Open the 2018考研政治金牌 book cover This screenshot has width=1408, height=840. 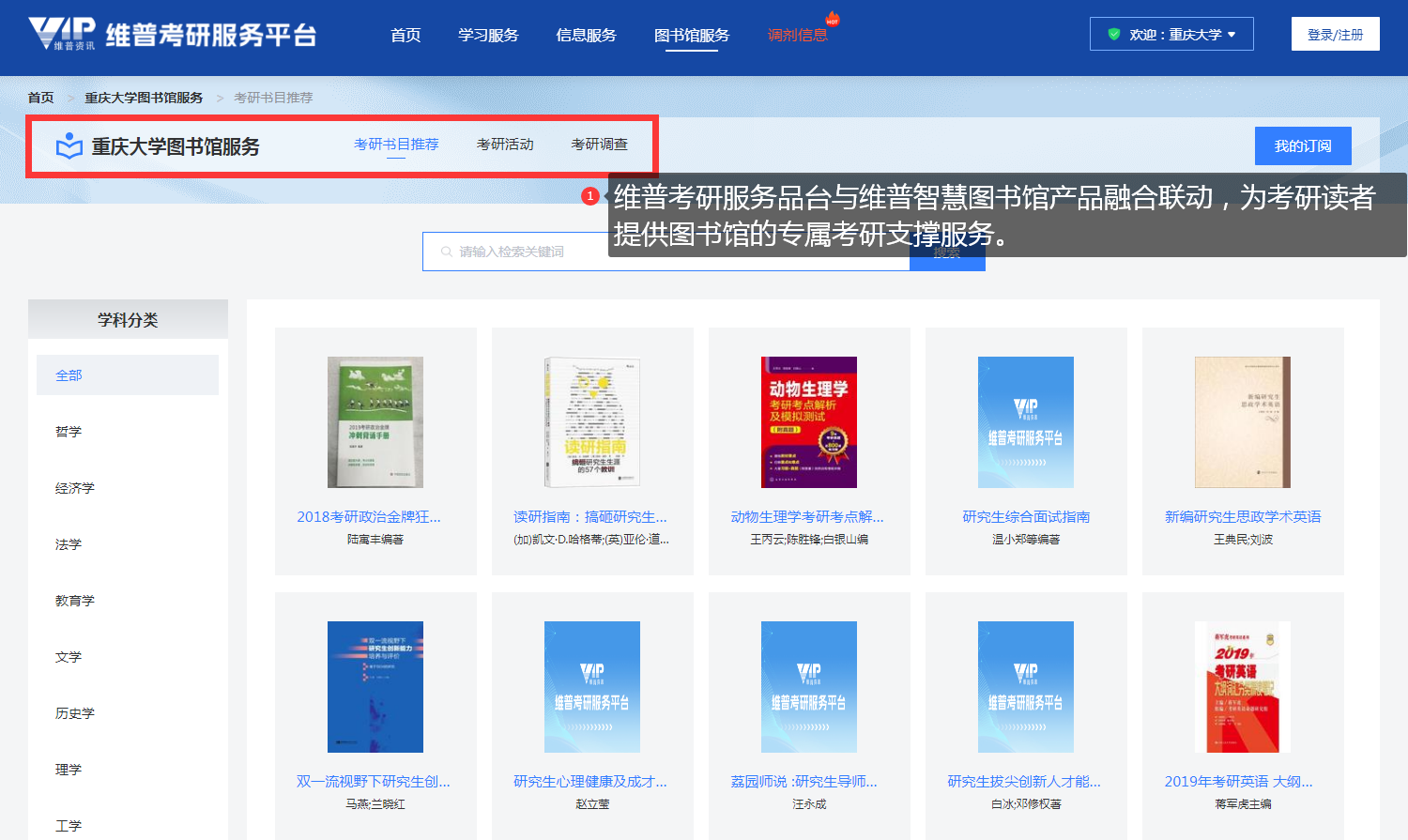click(375, 422)
